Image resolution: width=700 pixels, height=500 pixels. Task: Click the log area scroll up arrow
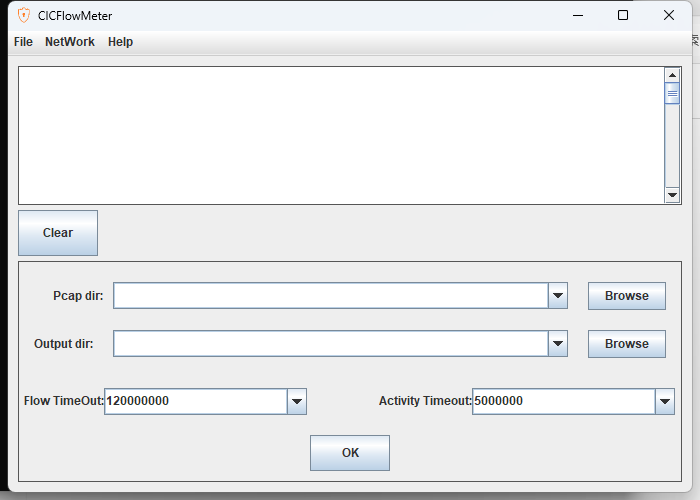click(x=672, y=75)
